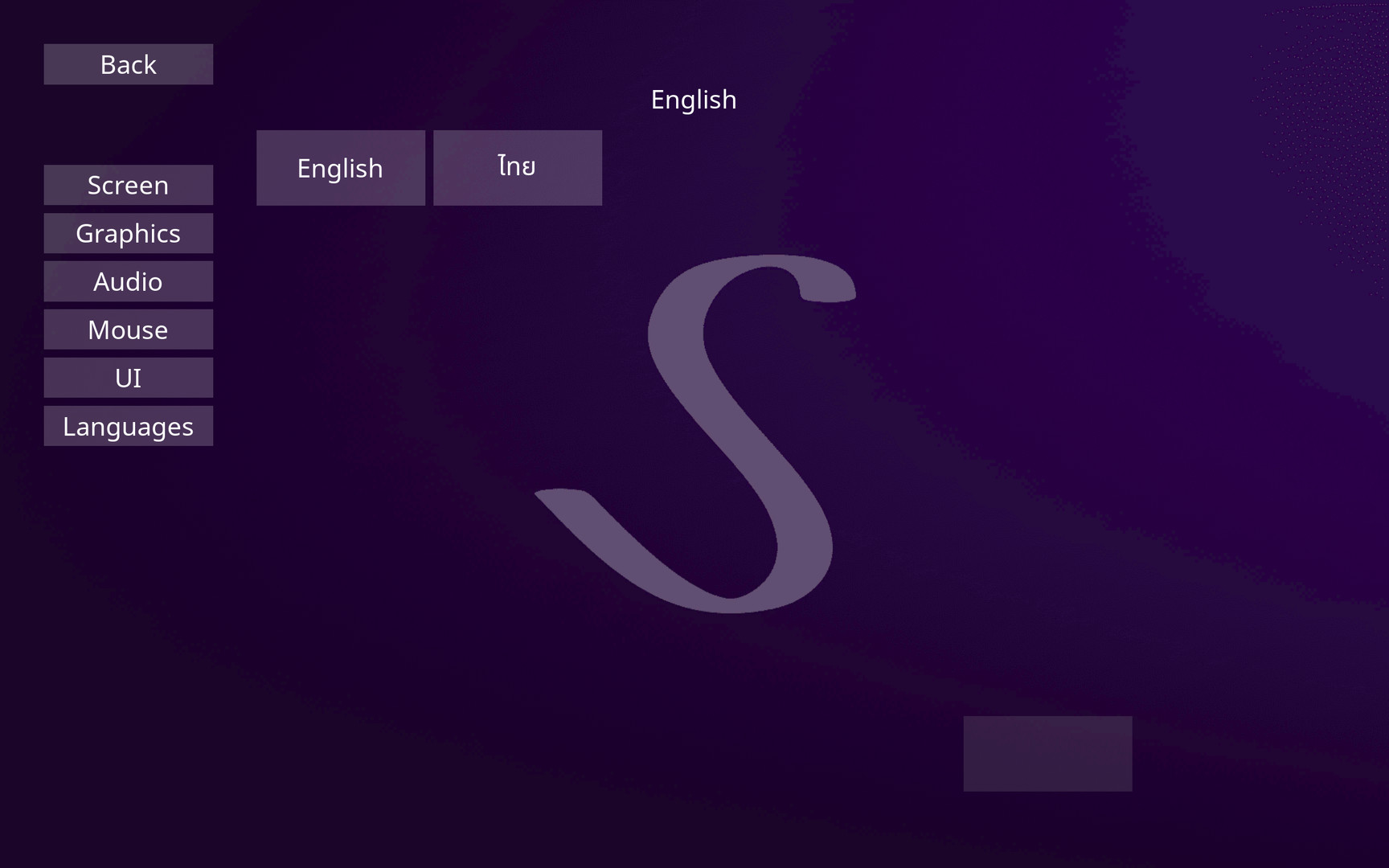1389x868 pixels.
Task: Open the UI settings section
Action: coord(129,378)
